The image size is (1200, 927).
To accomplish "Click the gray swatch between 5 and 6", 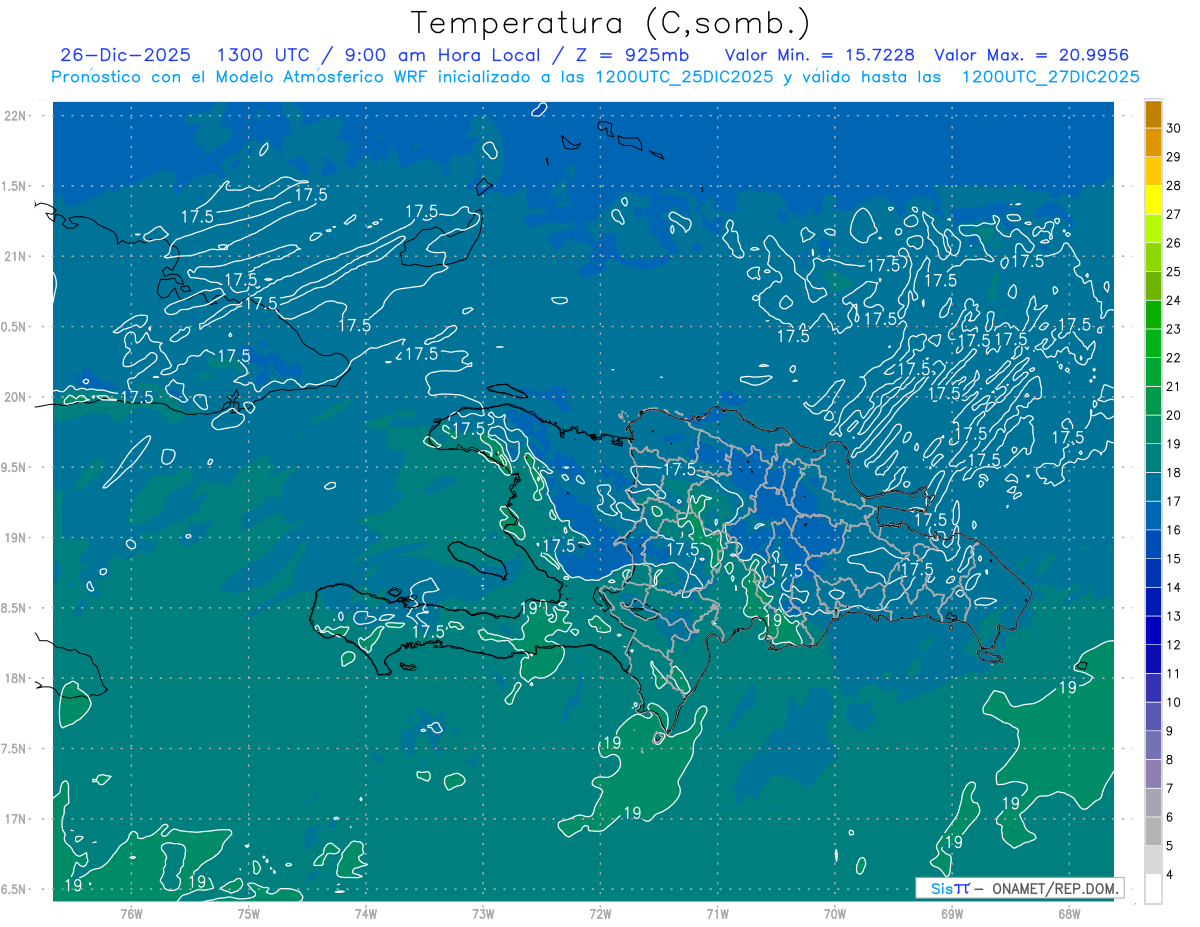I will click(1153, 831).
